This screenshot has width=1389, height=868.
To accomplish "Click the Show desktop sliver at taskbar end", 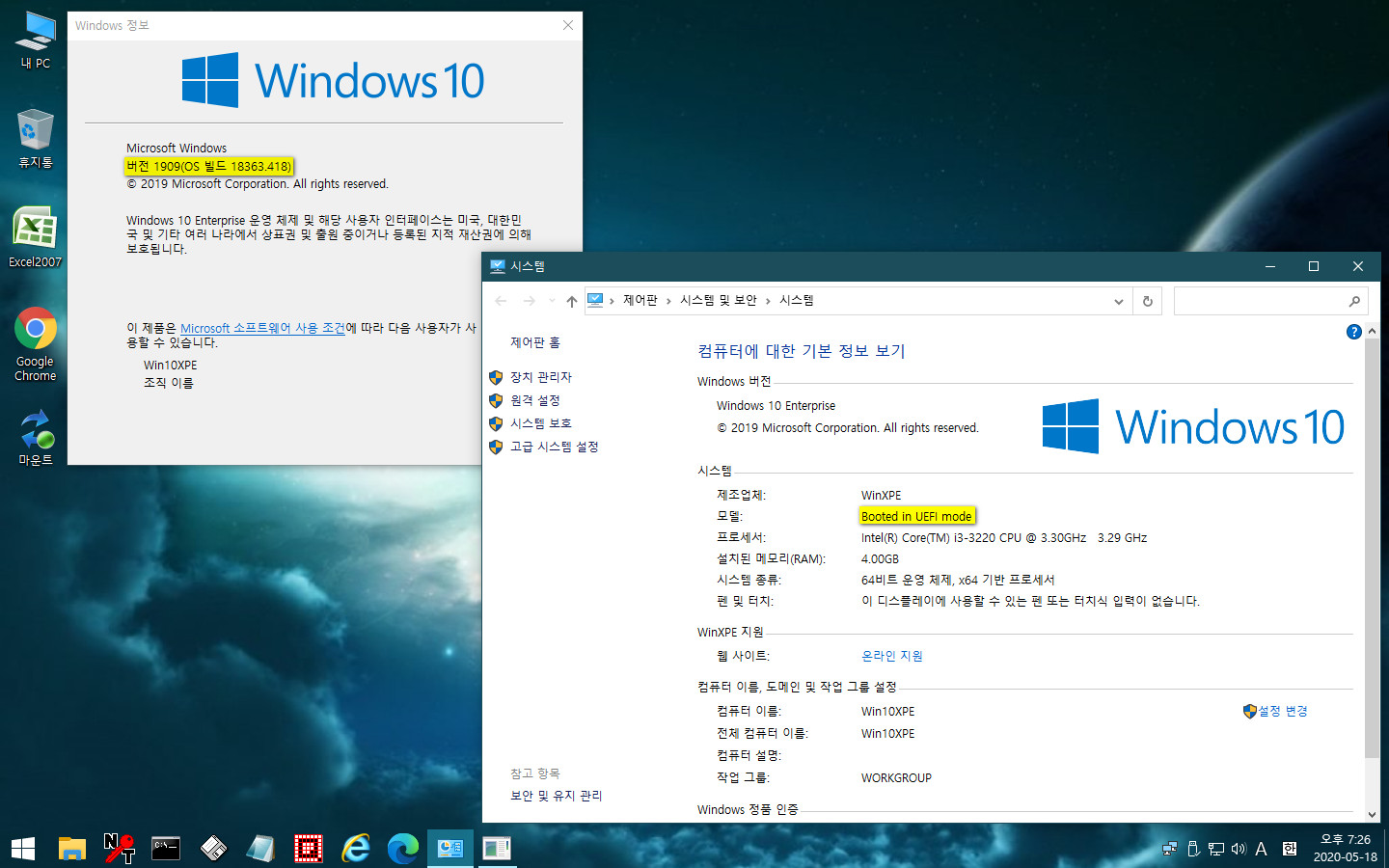I will (1386, 848).
